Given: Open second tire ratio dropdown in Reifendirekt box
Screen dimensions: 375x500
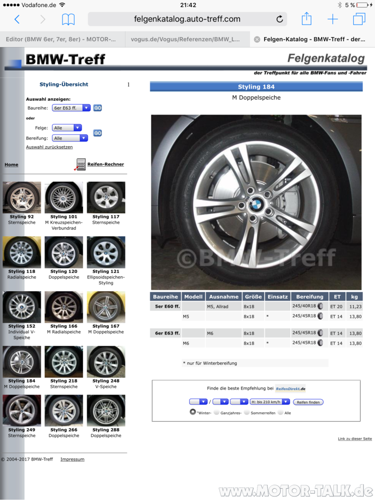Looking at the screenshot, I should pyautogui.click(x=220, y=402).
